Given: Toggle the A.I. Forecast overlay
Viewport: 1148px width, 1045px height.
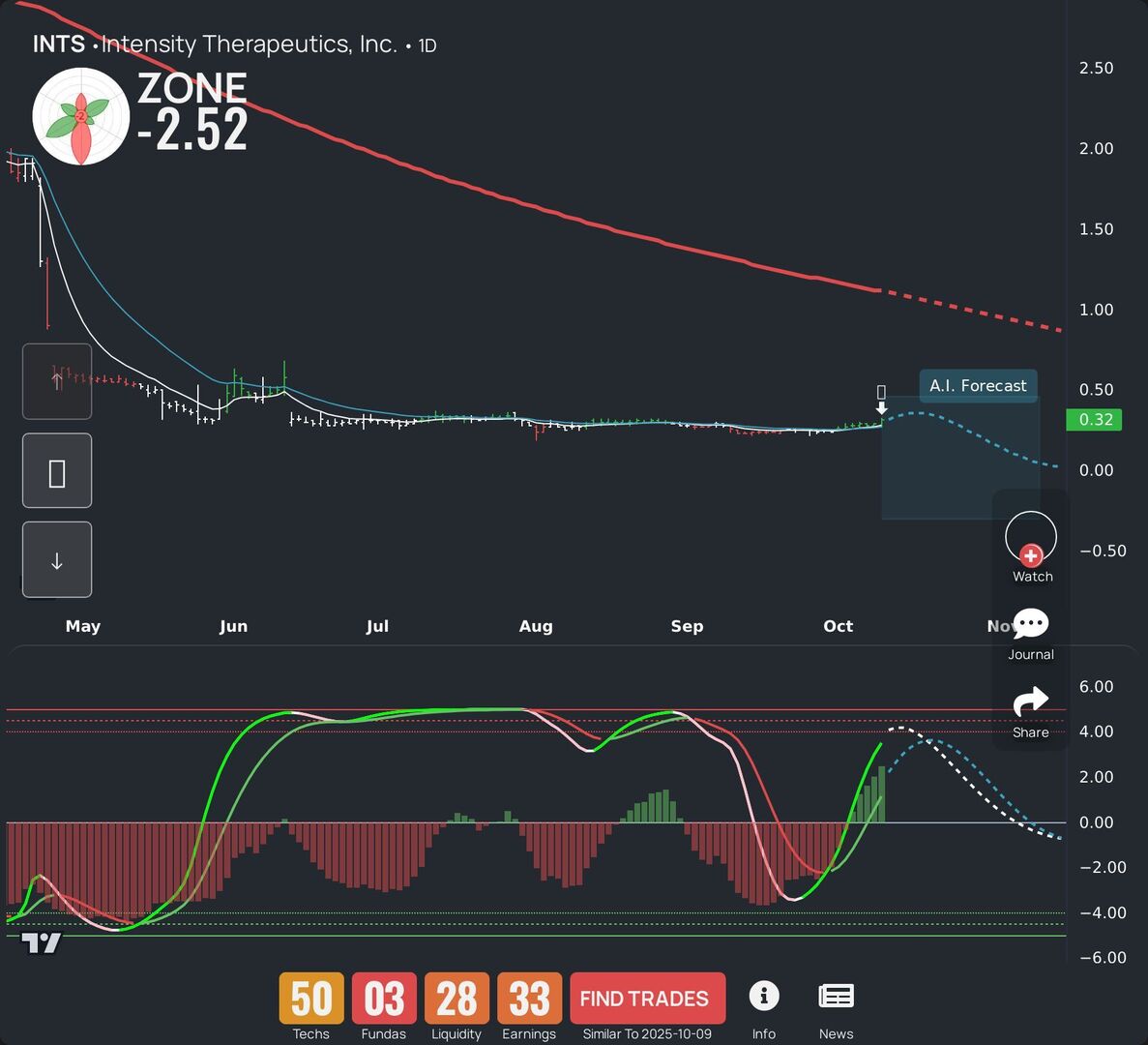Looking at the screenshot, I should 978,385.
